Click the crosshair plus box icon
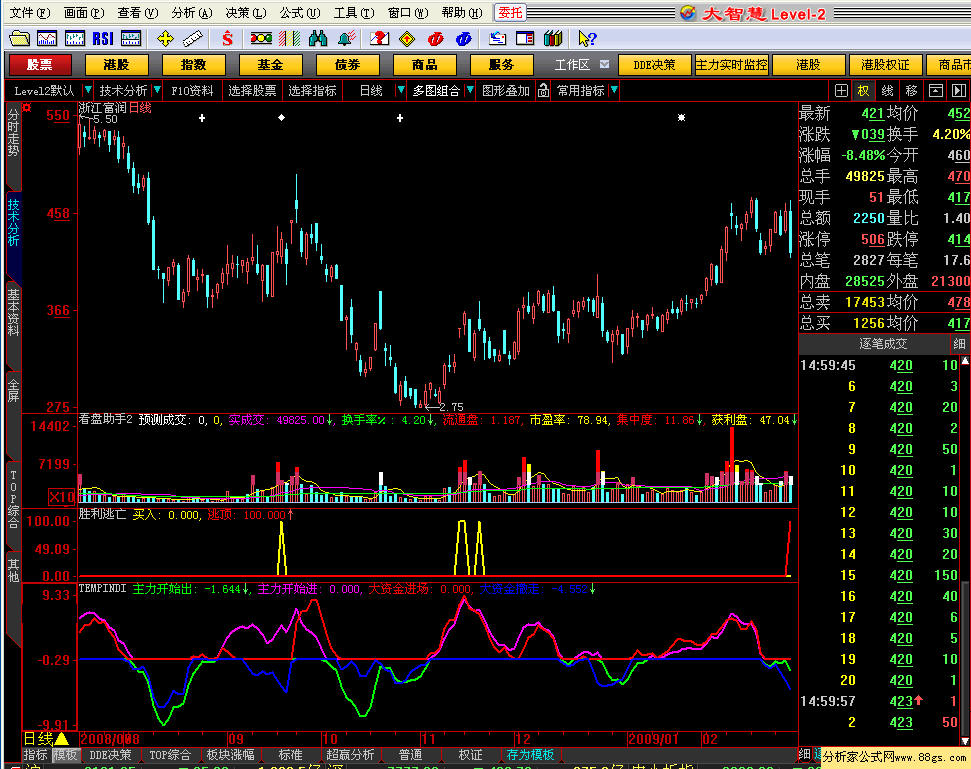 tap(841, 90)
